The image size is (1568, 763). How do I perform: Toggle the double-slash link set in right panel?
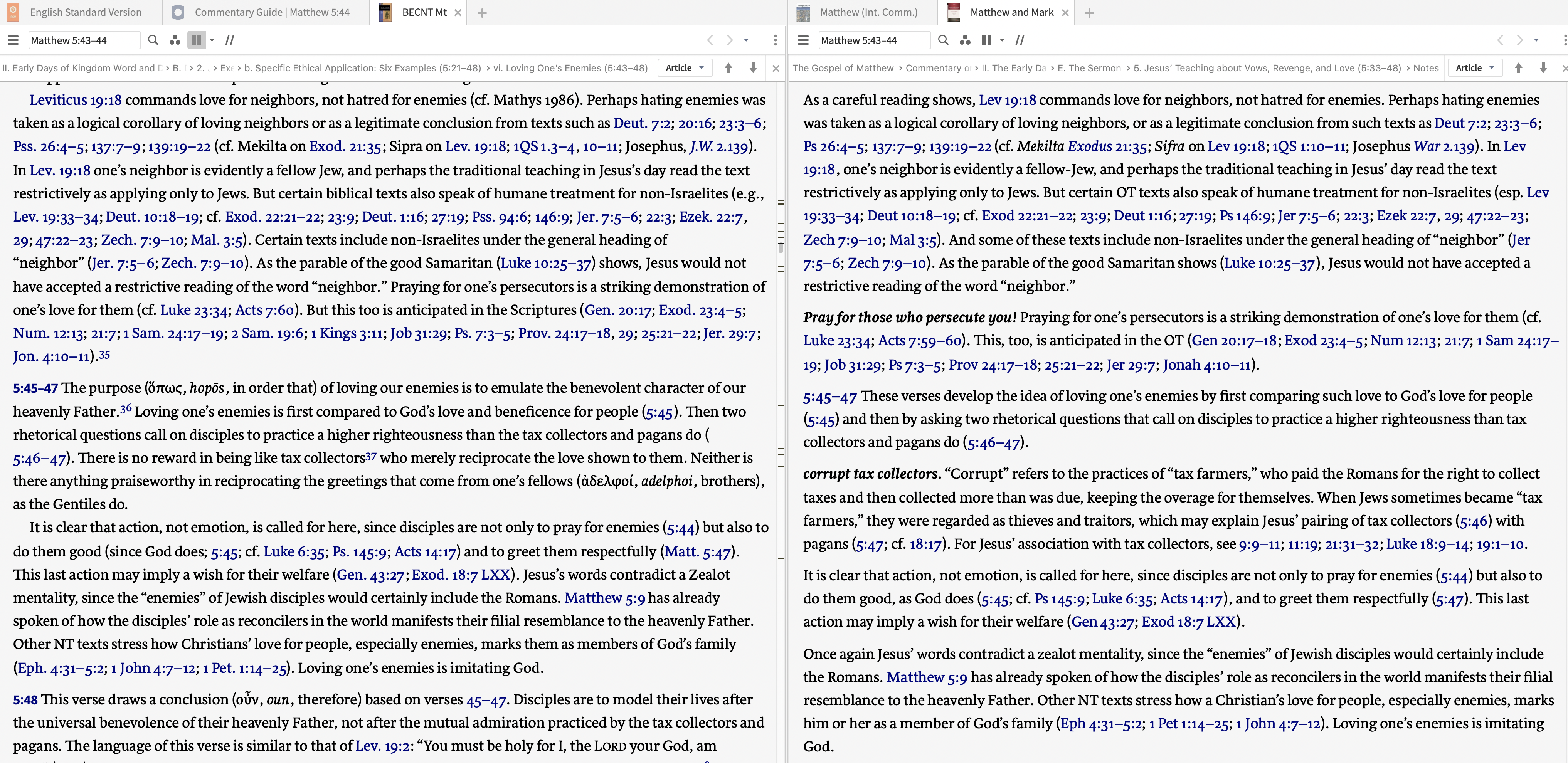pyautogui.click(x=1020, y=40)
